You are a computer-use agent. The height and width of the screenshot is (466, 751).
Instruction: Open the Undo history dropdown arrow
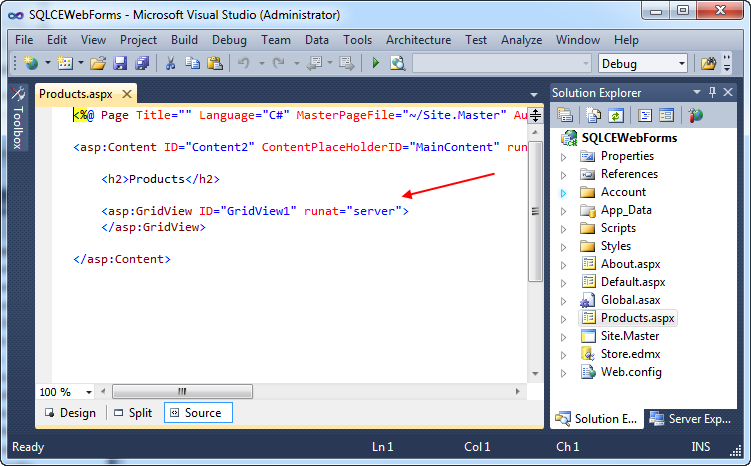[x=262, y=63]
